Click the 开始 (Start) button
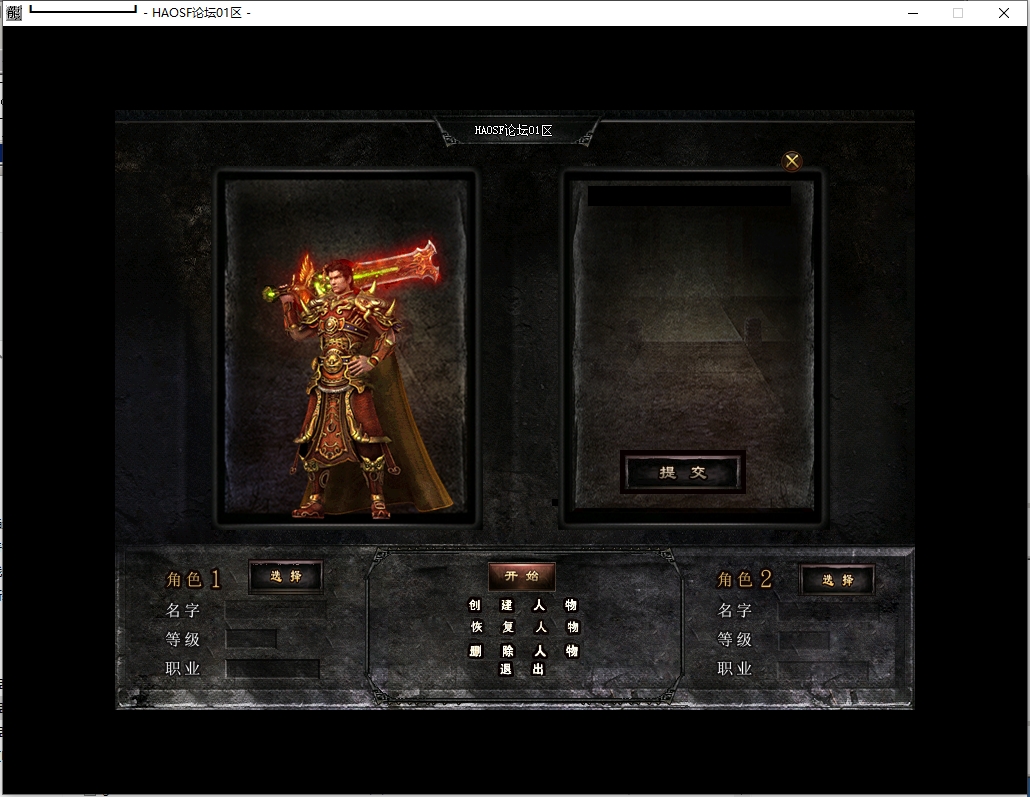The image size is (1030, 797). (521, 576)
